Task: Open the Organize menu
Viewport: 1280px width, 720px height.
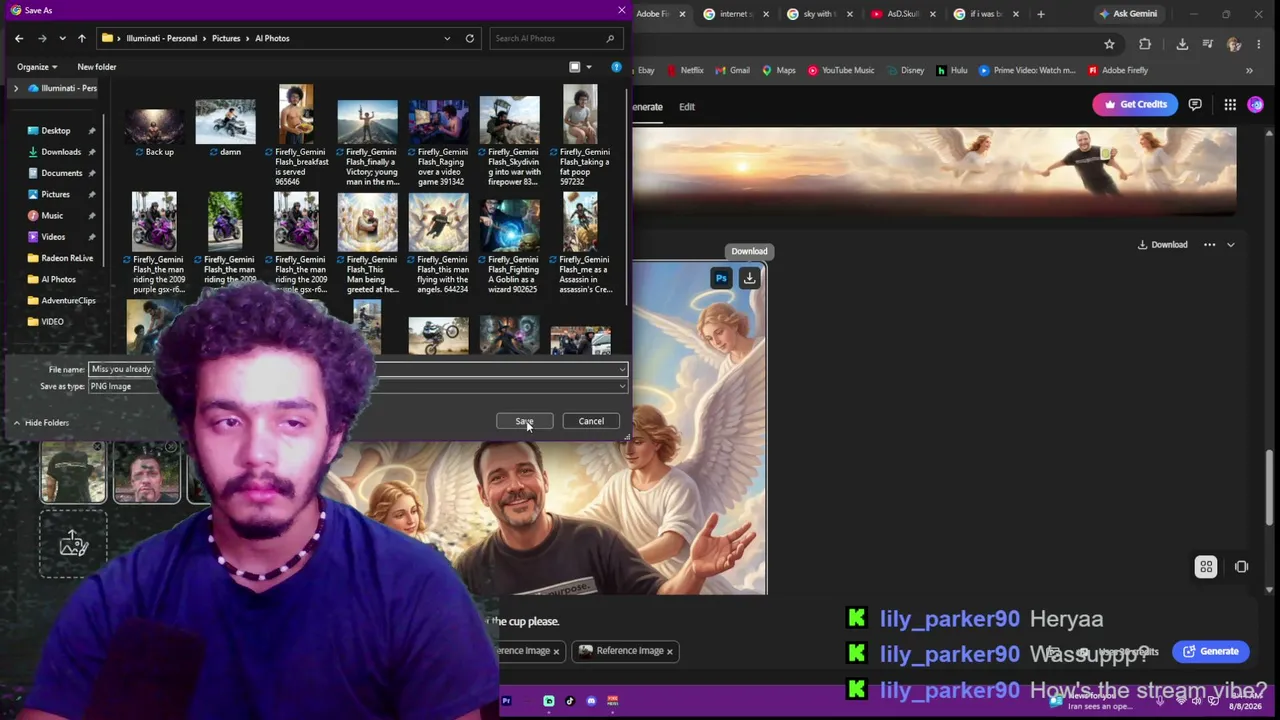Action: click(x=37, y=67)
